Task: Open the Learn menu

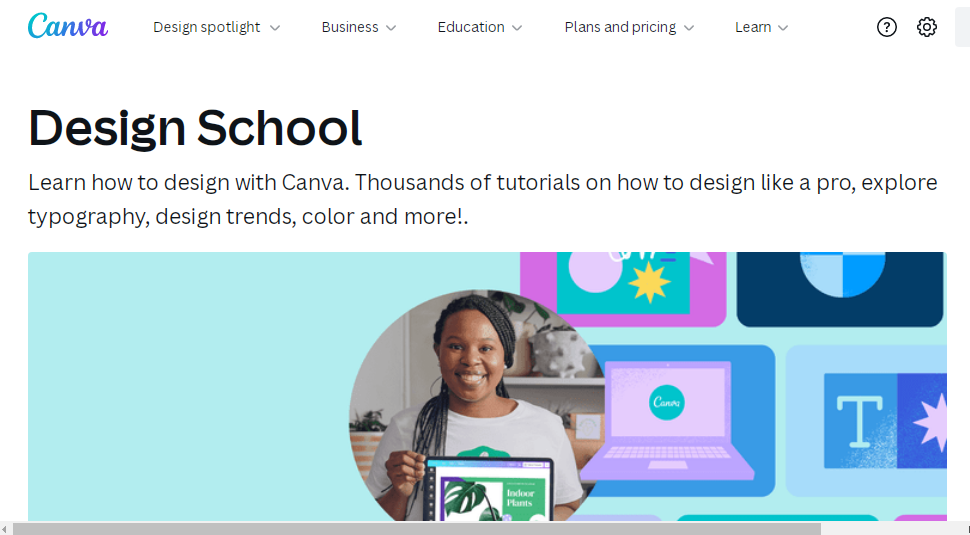Action: tap(762, 27)
